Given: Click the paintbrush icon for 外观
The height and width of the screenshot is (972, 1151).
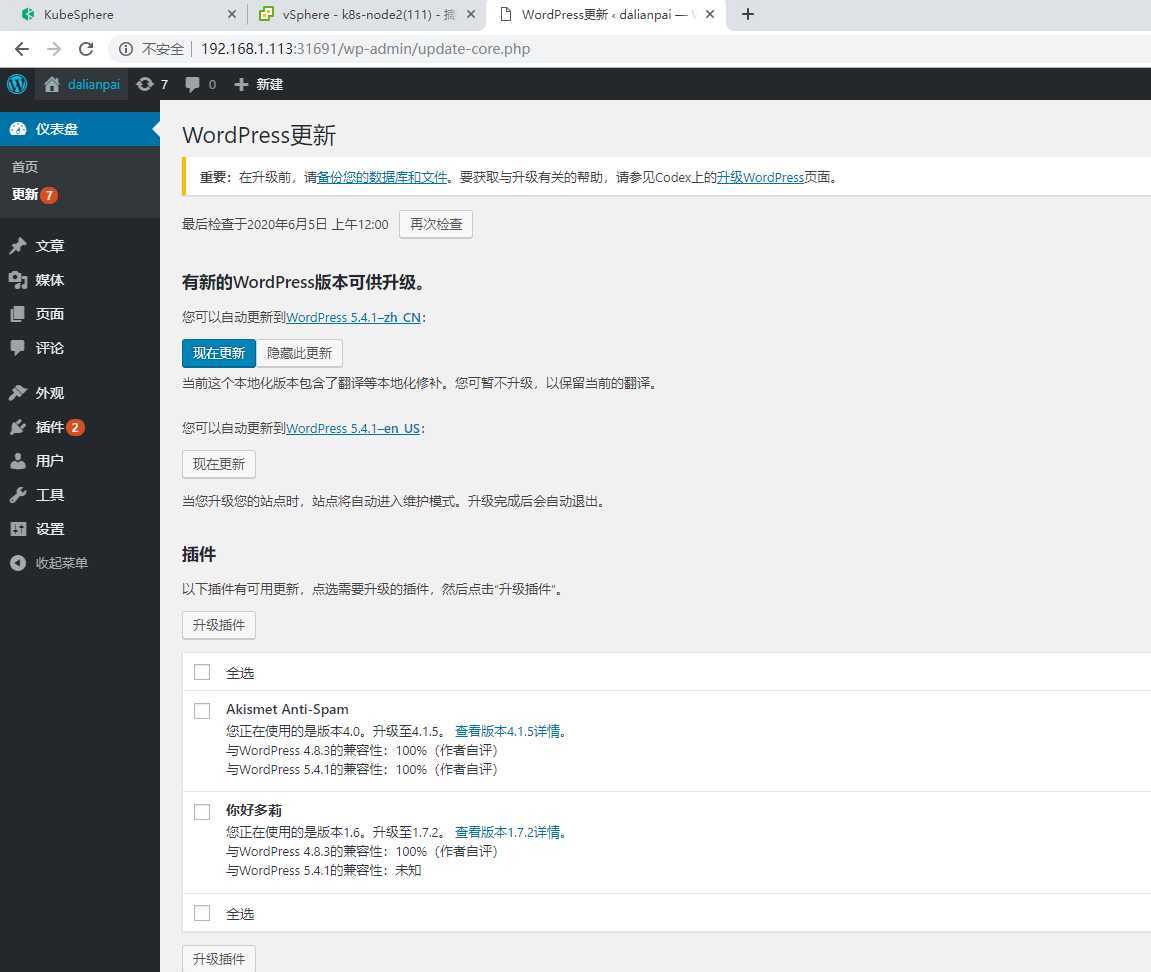Looking at the screenshot, I should pyautogui.click(x=18, y=393).
